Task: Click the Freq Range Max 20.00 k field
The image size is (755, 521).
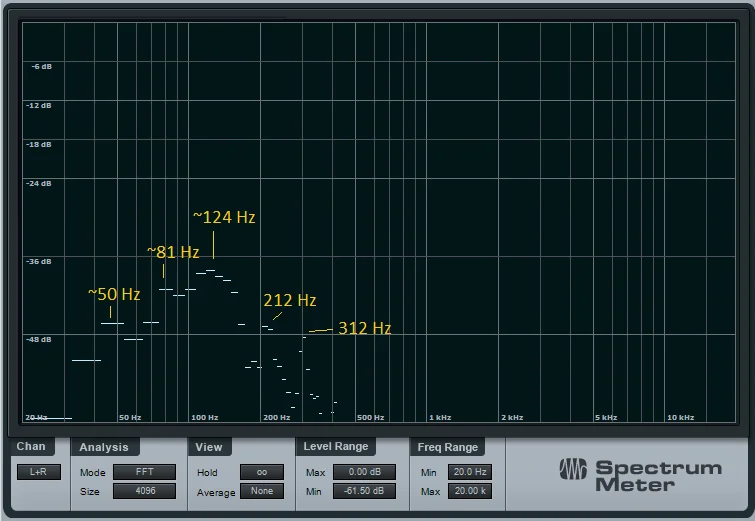Action: [469, 491]
